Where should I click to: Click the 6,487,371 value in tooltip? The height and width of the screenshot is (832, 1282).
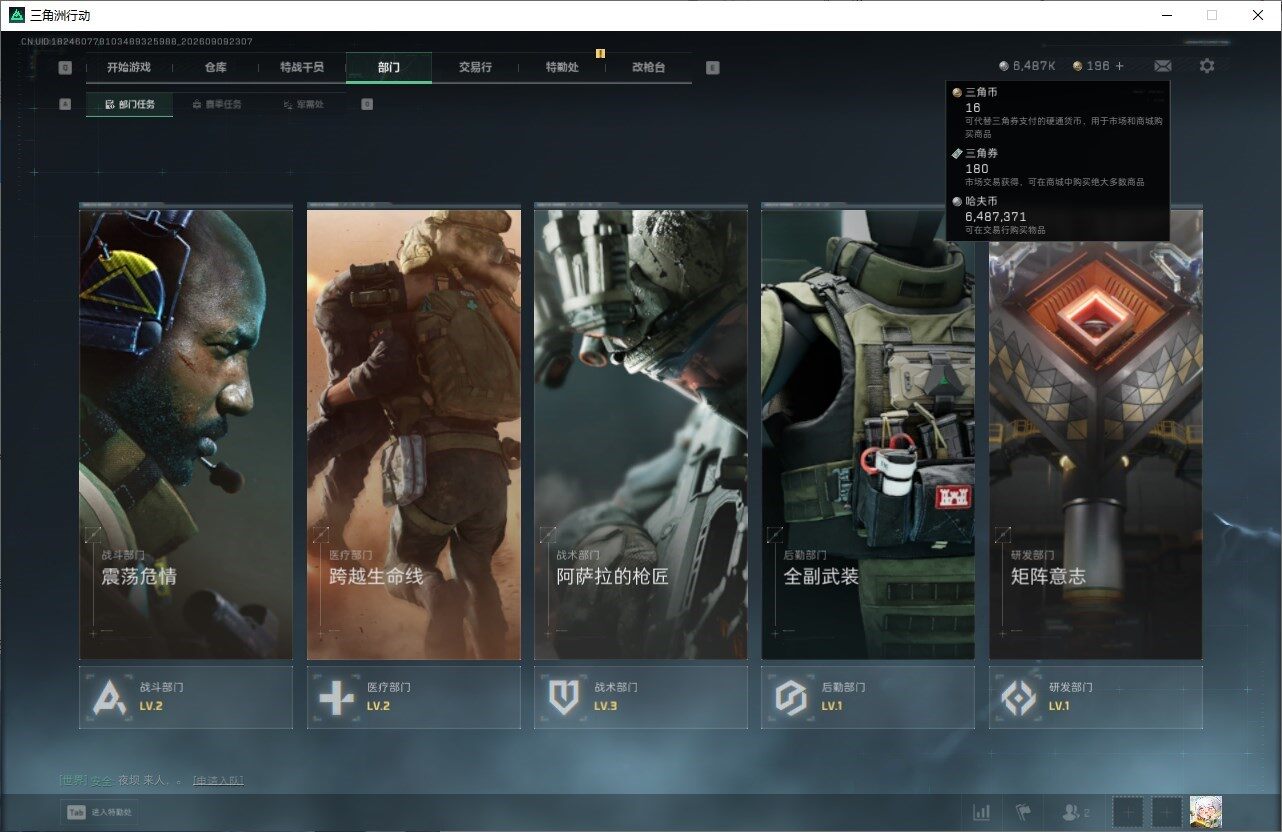(x=996, y=216)
